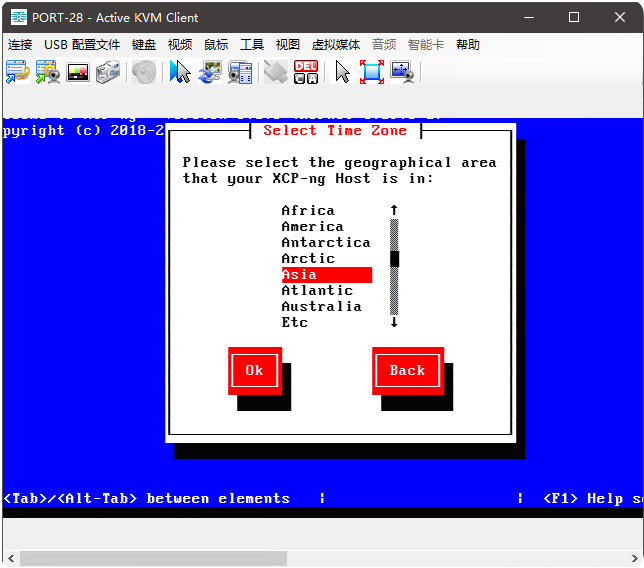The image size is (644, 568).
Task: Click the horizontal scrollbar thumb at bottom
Action: (154, 558)
